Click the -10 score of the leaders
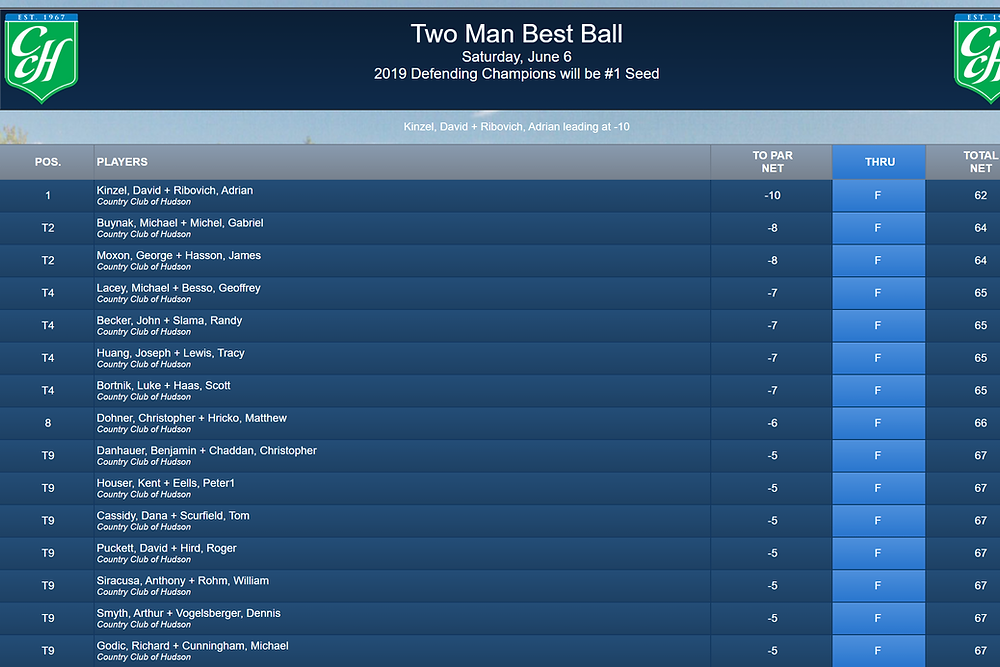The height and width of the screenshot is (667, 1000). point(772,195)
